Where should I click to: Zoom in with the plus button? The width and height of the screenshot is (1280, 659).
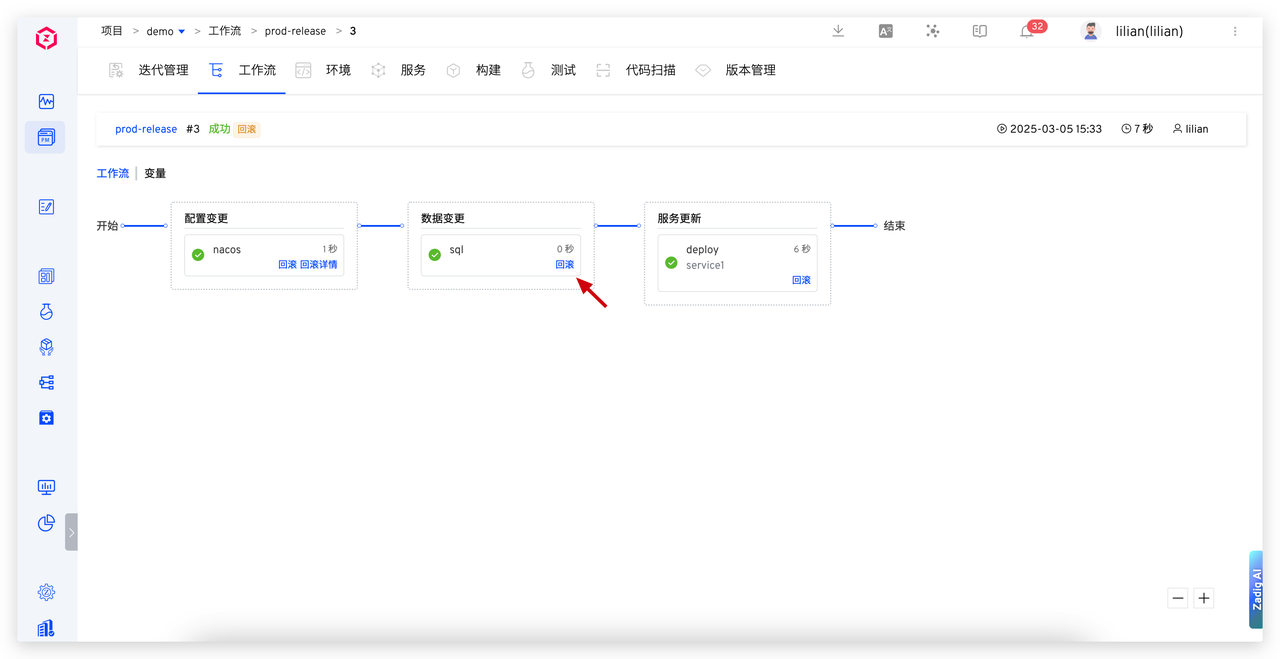point(1204,598)
